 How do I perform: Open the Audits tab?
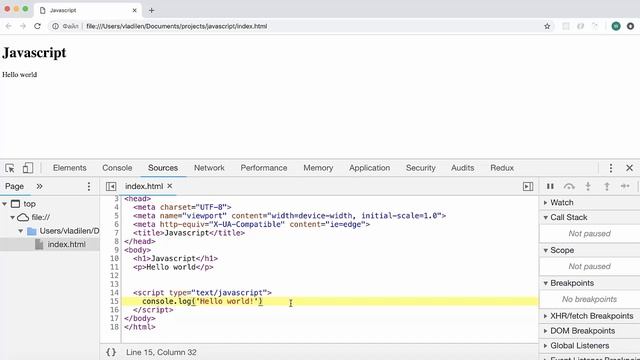click(x=462, y=168)
